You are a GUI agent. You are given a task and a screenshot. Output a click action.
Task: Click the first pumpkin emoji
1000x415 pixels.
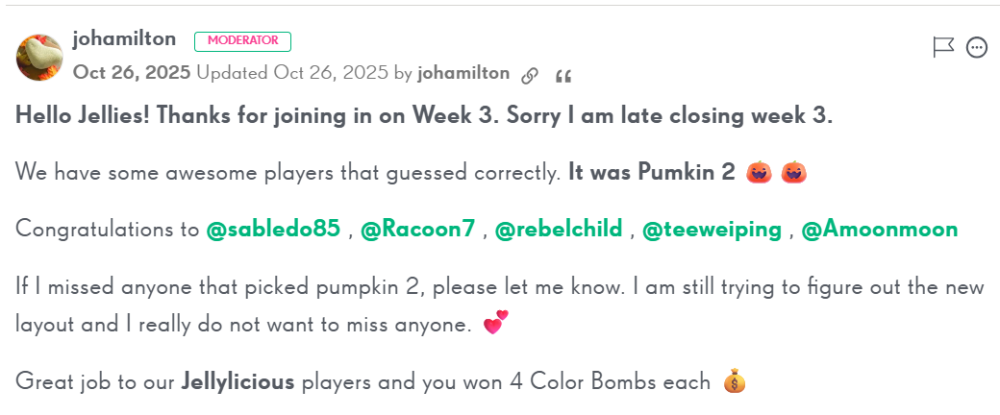758,173
